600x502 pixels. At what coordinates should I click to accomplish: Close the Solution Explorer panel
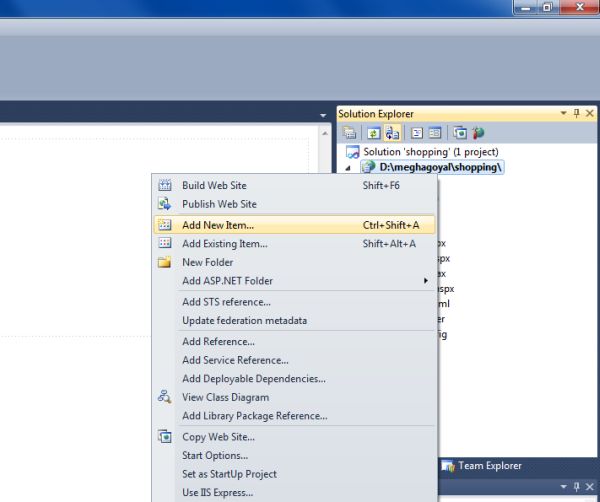(590, 113)
